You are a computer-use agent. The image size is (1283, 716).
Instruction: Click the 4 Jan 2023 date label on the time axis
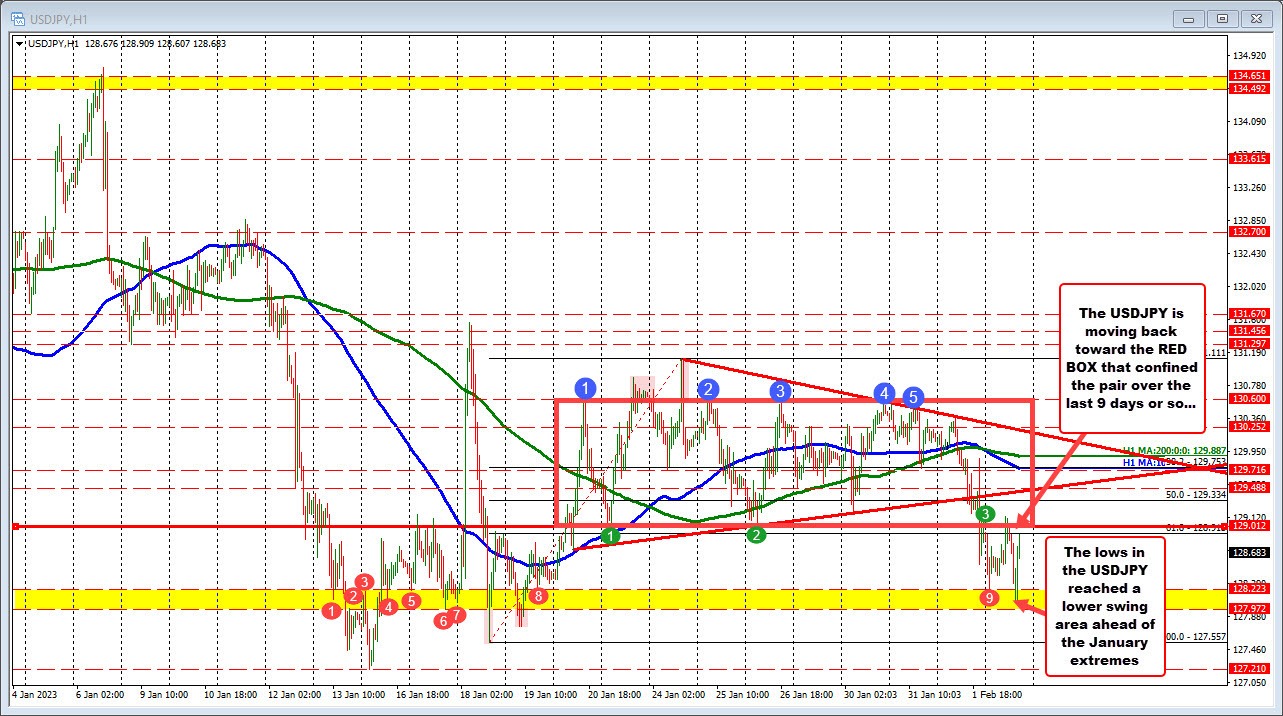pyautogui.click(x=33, y=693)
